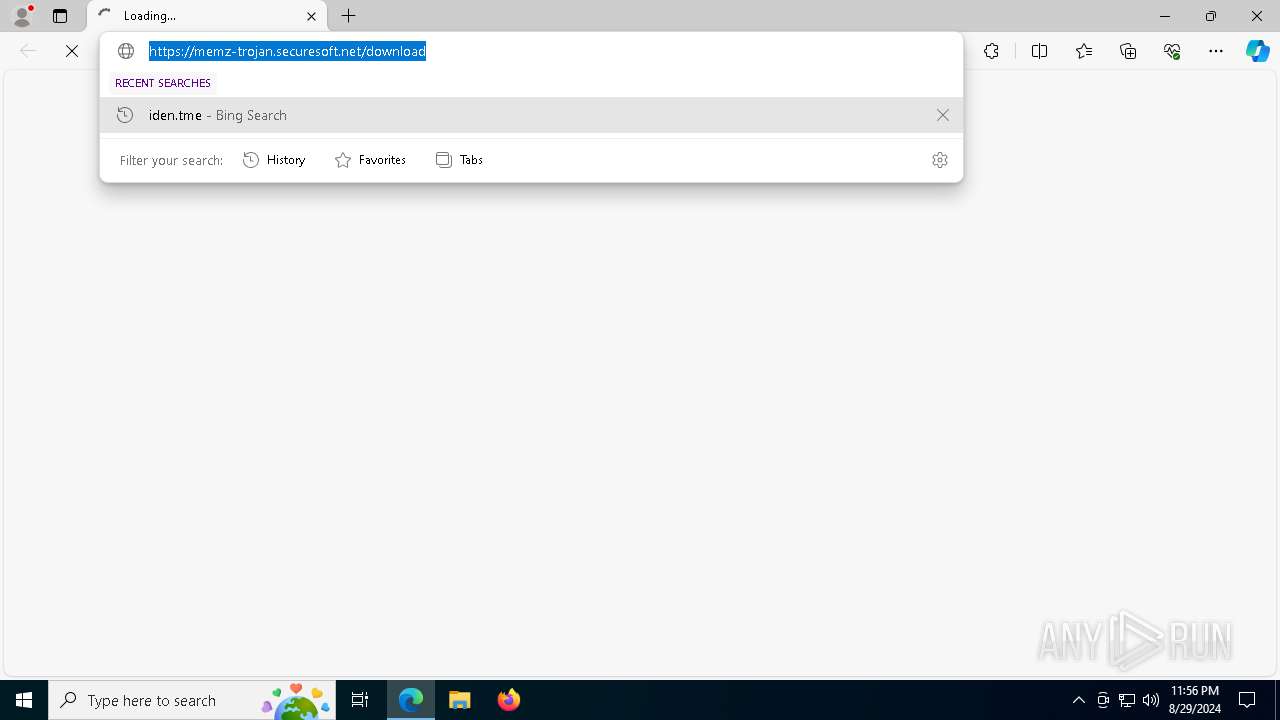This screenshot has width=1280, height=720.
Task: Open Microsoft Edge taskbar icon
Action: [x=411, y=700]
